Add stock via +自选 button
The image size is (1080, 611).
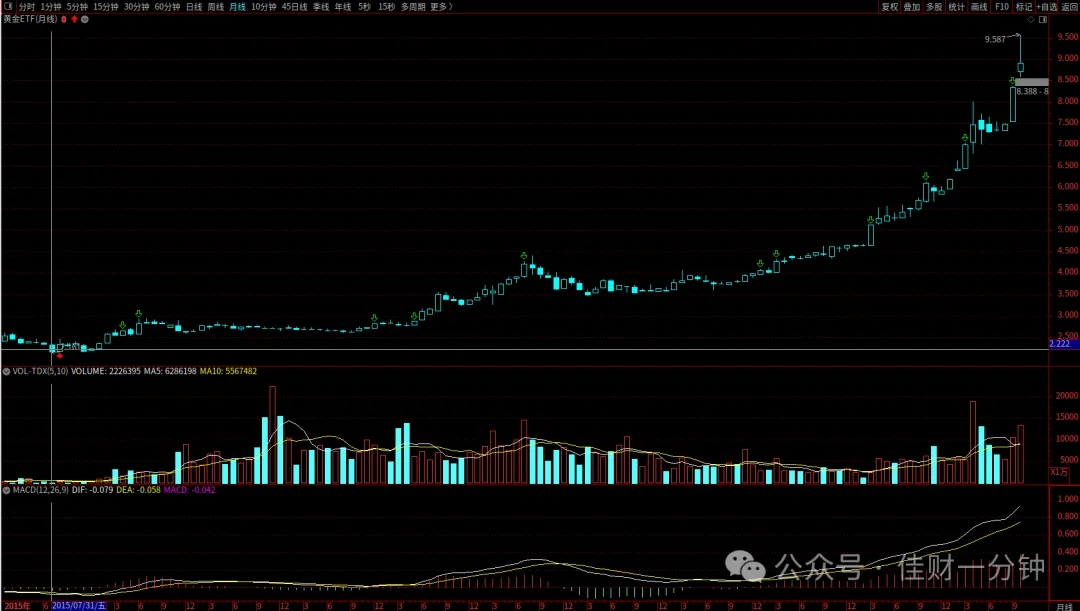[x=1046, y=7]
